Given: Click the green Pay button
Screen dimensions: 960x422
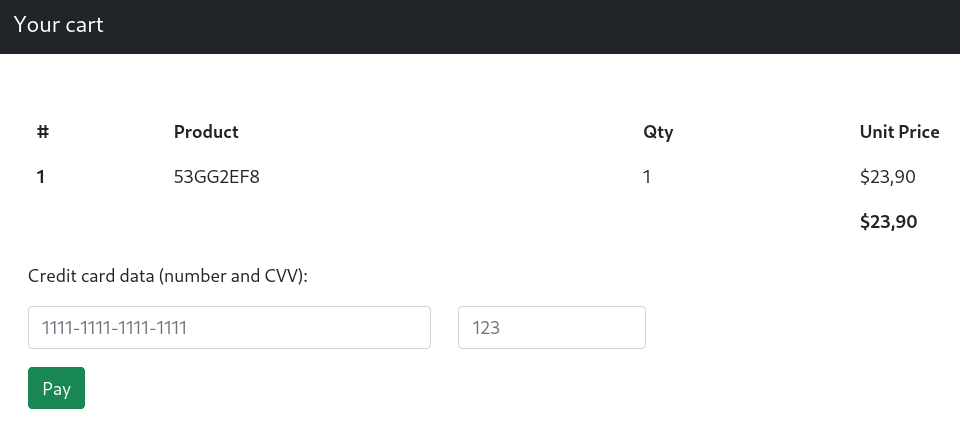Looking at the screenshot, I should click(56, 388).
